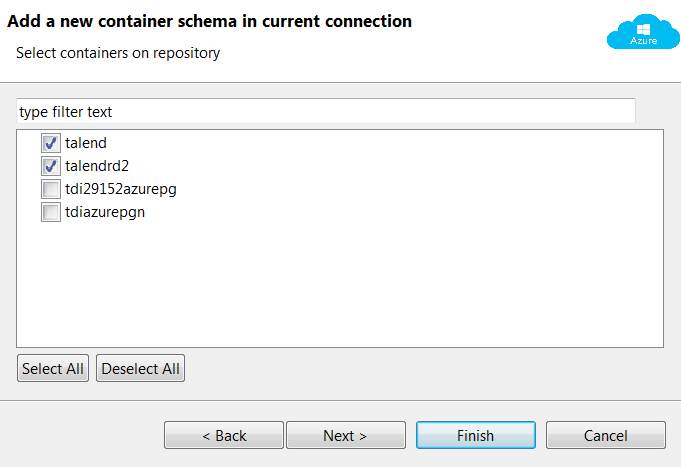Viewport: 681px width, 467px height.
Task: Choose the tdiazurepgn list entry label
Action: point(105,212)
